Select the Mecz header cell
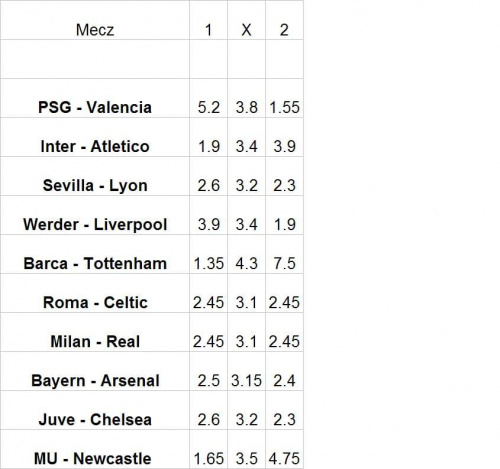The height and width of the screenshot is (469, 500). click(x=95, y=20)
